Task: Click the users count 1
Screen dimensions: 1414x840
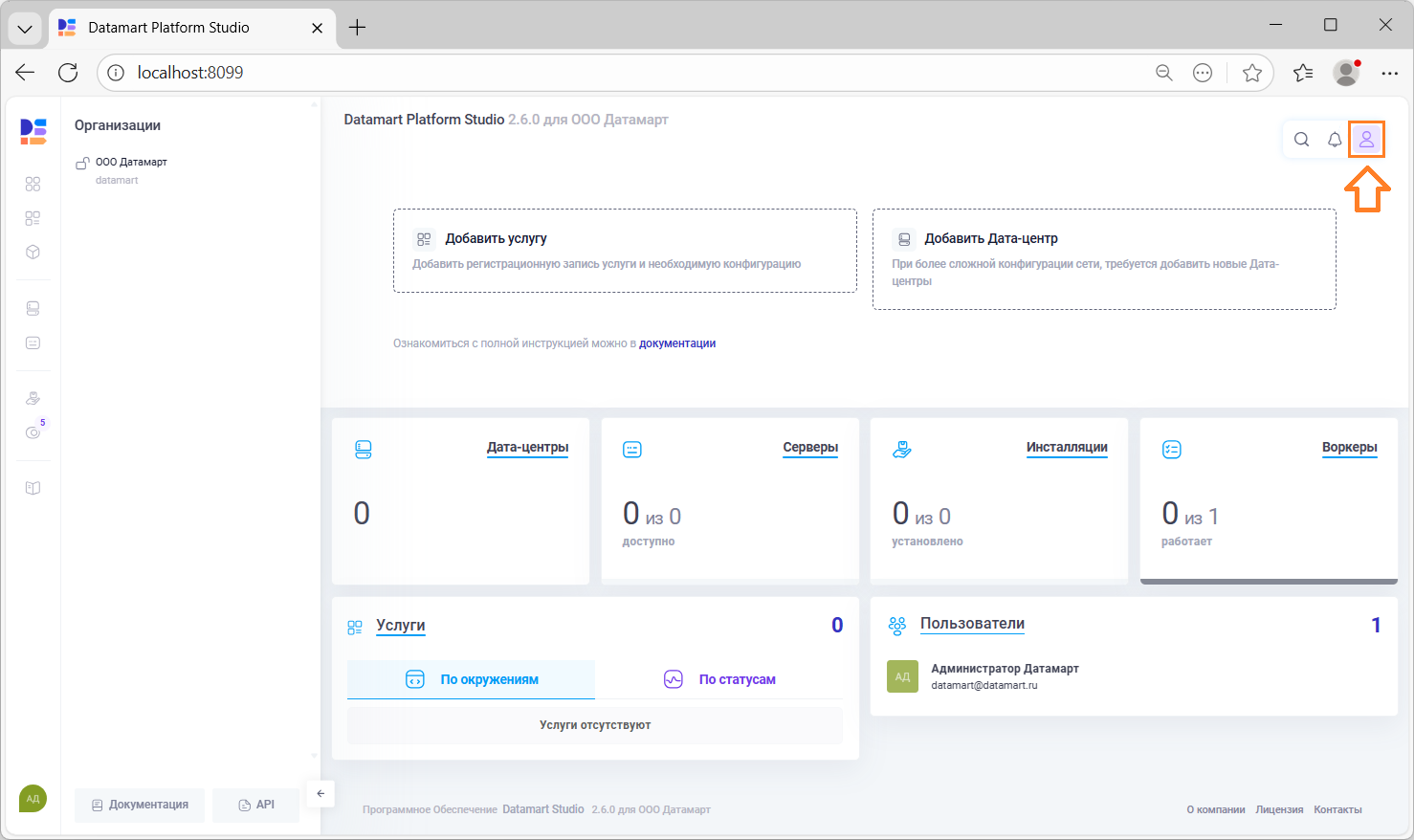Action: point(1376,625)
